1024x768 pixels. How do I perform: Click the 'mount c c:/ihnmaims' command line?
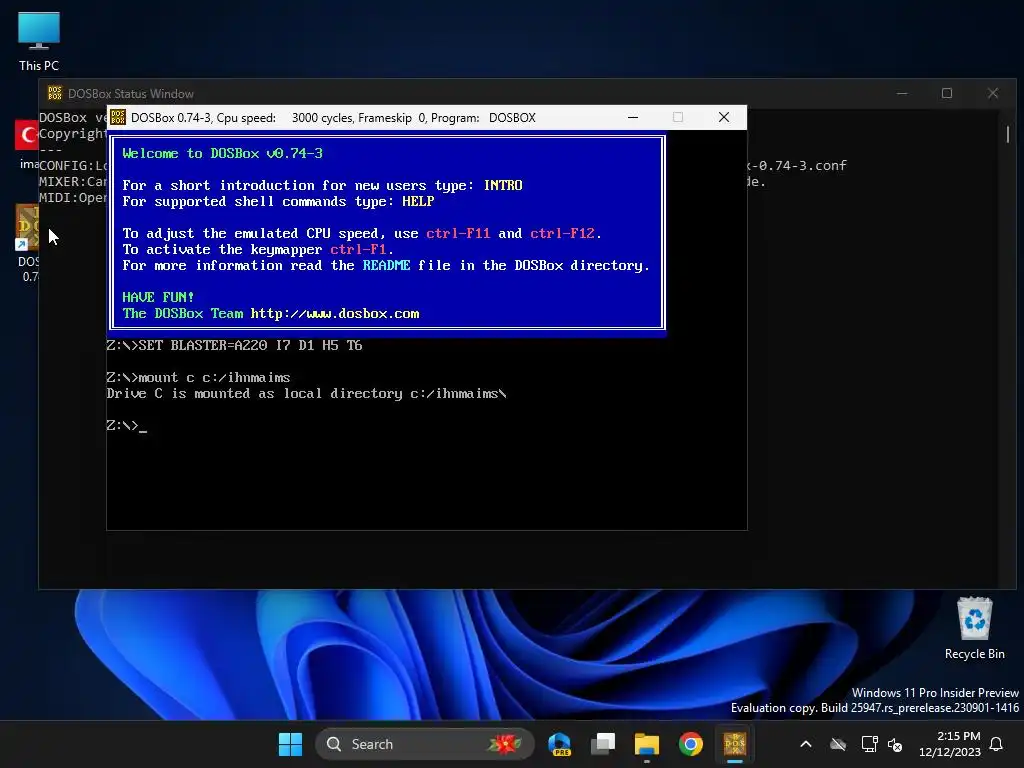199,377
